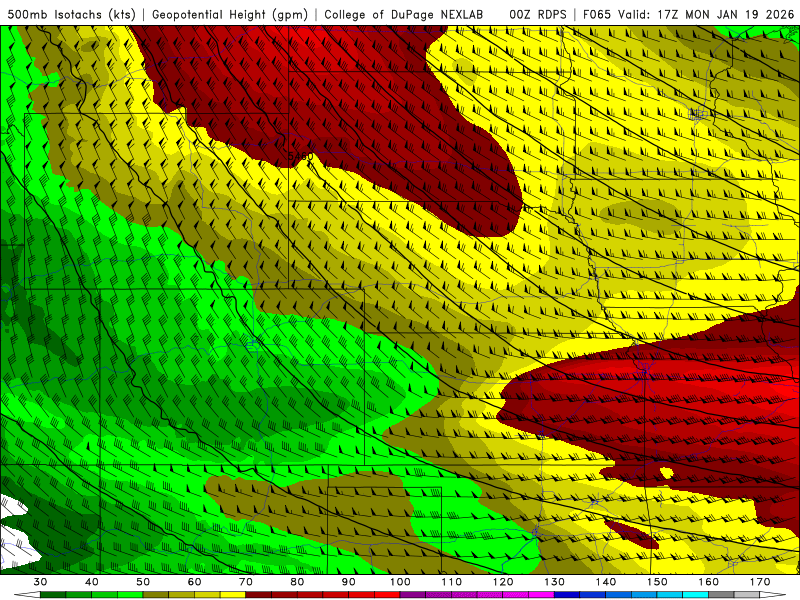Click the '100' value on the legend
The height and width of the screenshot is (600, 800).
point(400,582)
